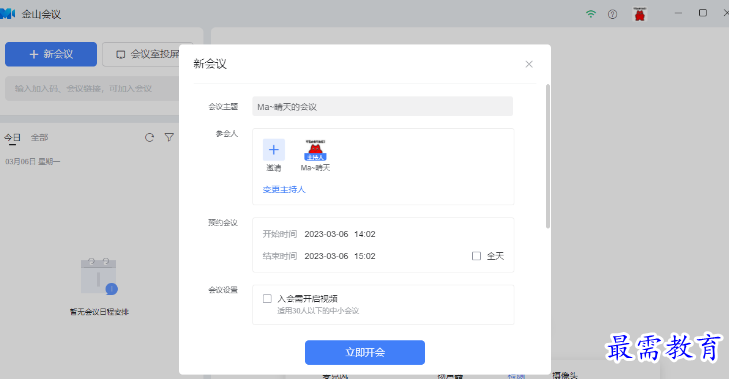Close the 新会议 dialog

[x=529, y=64]
